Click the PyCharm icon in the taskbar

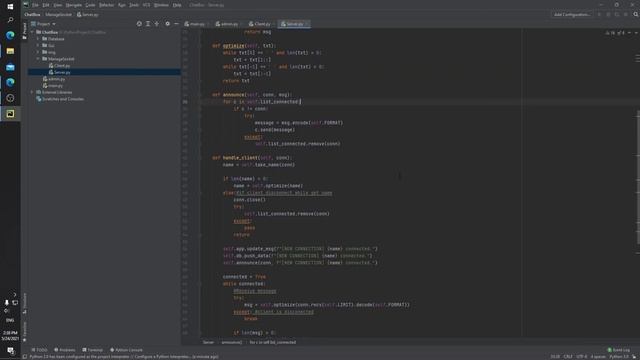tap(10, 114)
